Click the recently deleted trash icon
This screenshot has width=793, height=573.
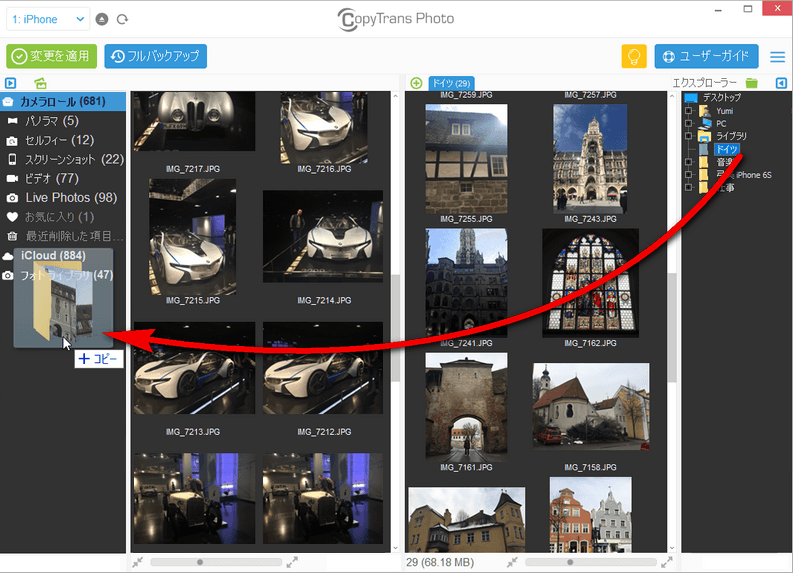tap(12, 236)
